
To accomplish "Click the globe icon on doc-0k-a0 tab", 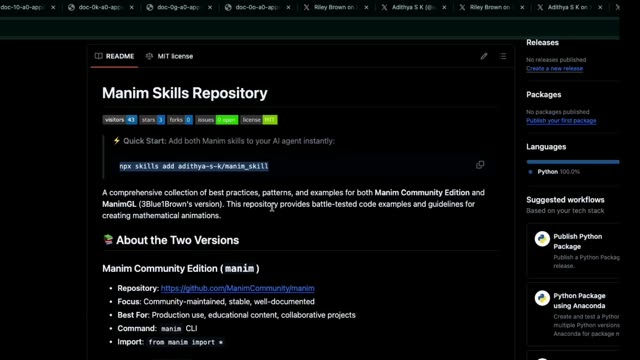I will (71, 7).
